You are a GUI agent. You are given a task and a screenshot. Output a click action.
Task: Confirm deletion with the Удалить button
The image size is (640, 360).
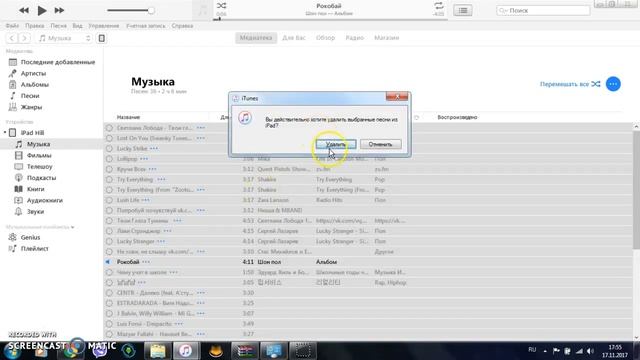(336, 144)
